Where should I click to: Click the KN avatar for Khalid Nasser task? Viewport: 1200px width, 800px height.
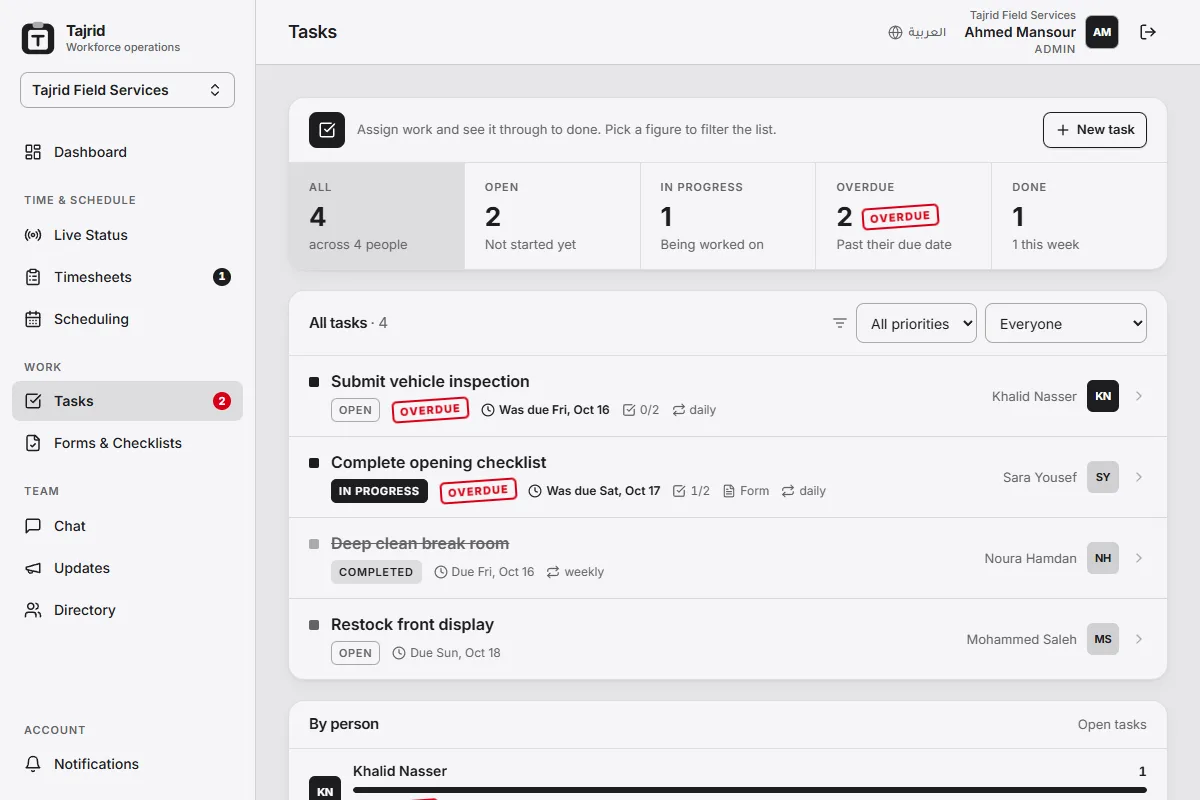(x=1103, y=396)
